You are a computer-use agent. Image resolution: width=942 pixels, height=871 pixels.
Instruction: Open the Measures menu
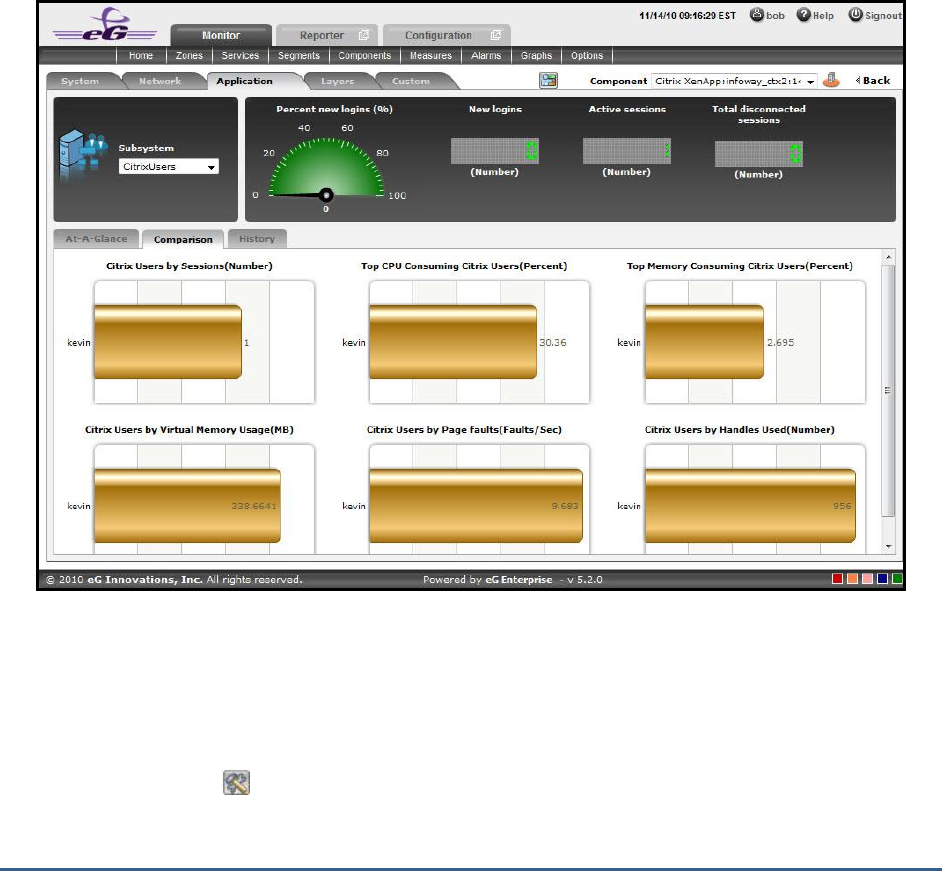tap(431, 56)
